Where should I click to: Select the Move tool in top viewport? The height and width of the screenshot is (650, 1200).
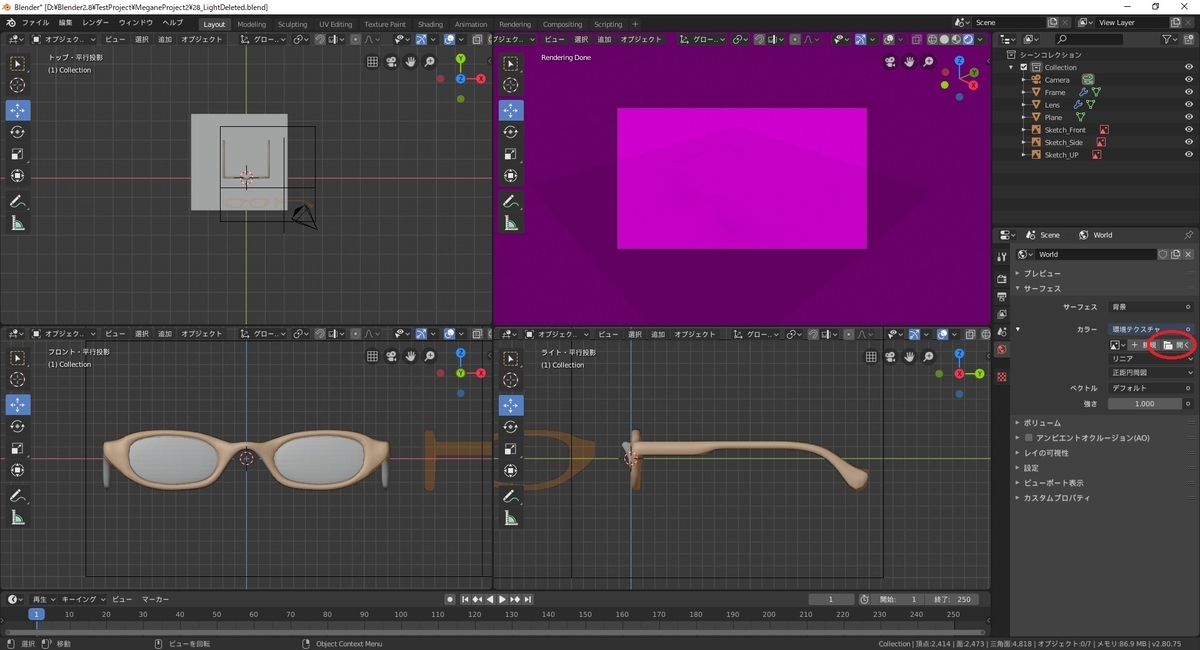coord(18,110)
